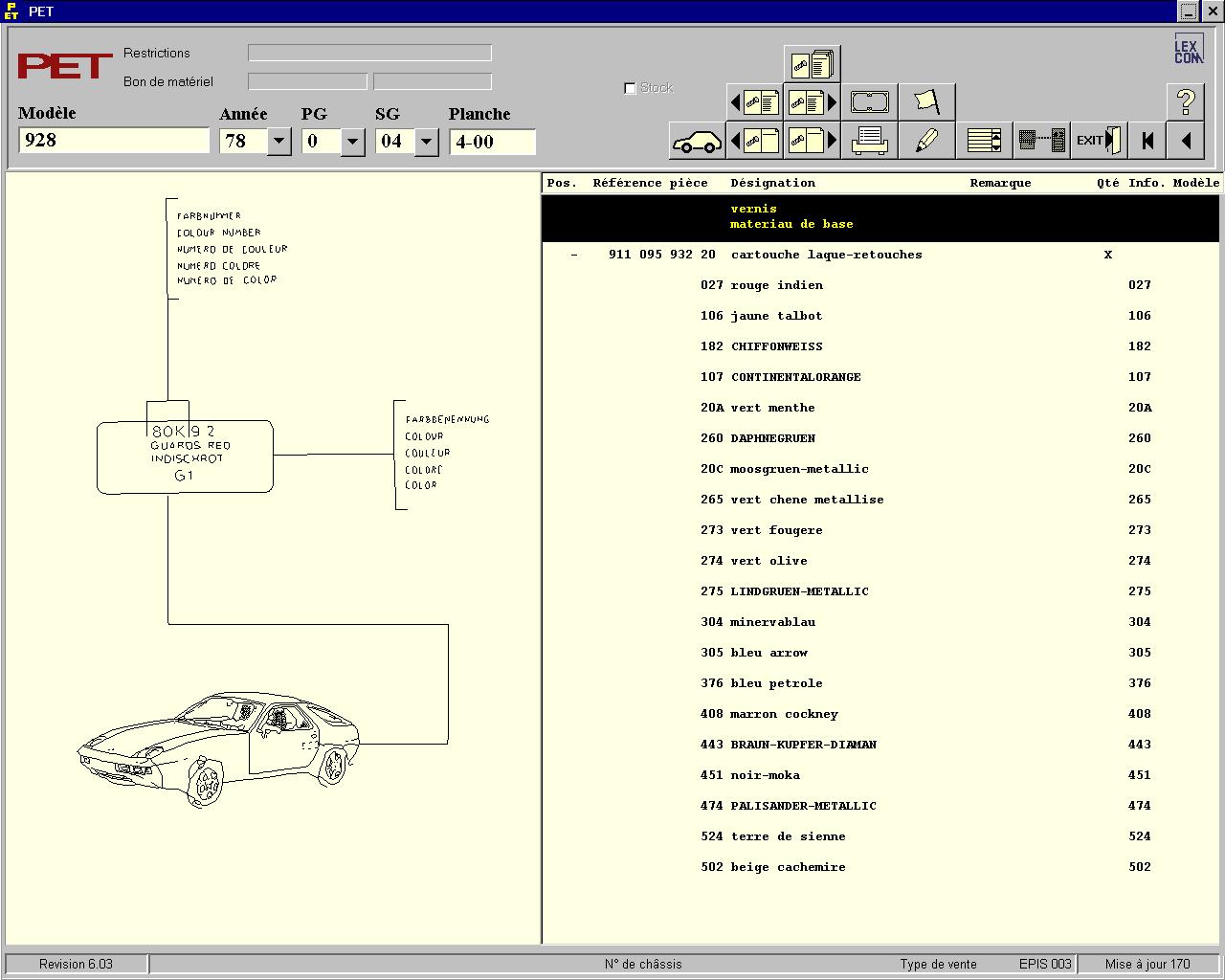Select the 305 bleu arrow row
1225x980 pixels.
point(880,653)
